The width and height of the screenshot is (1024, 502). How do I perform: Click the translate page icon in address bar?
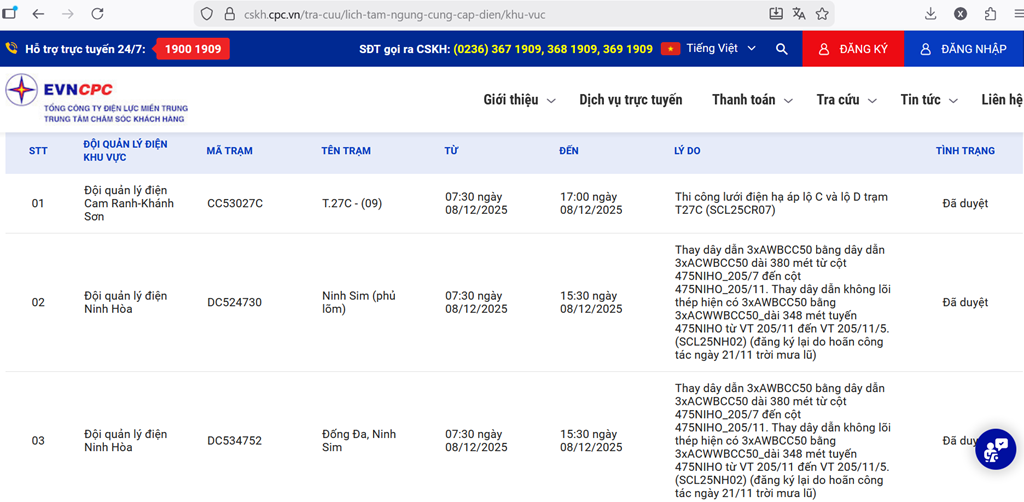coord(799,14)
